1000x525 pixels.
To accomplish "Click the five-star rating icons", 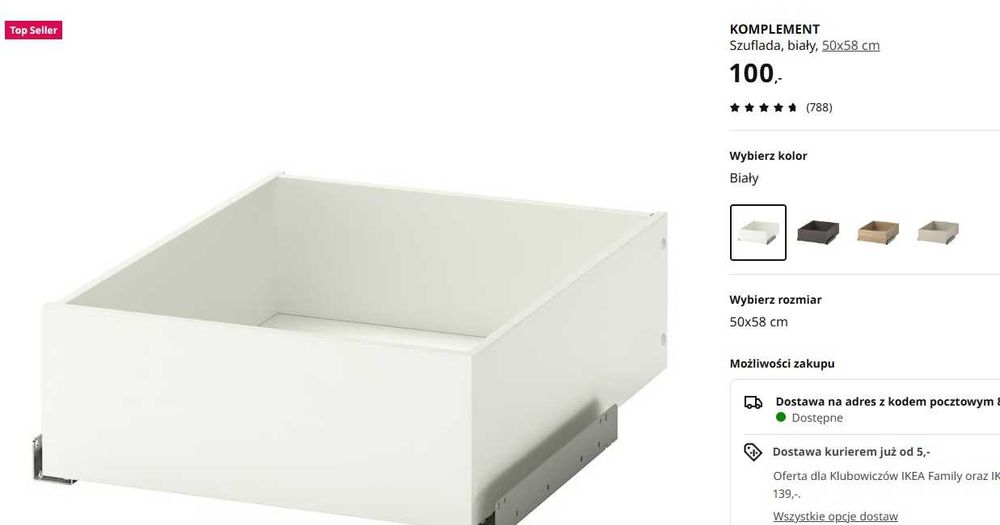I will pyautogui.click(x=763, y=107).
